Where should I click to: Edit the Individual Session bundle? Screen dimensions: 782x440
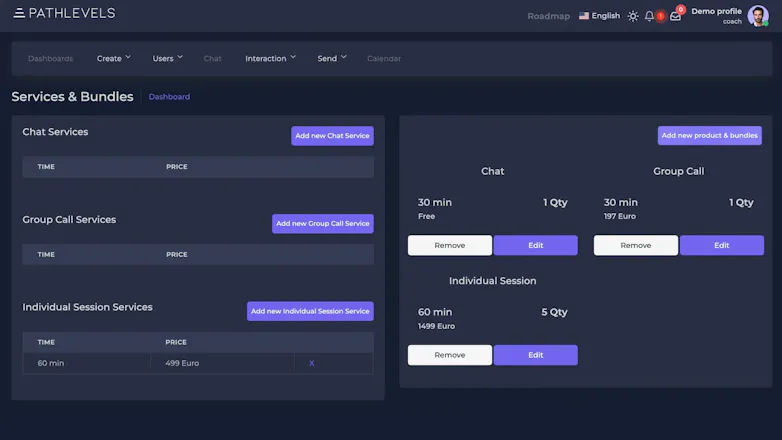coord(536,355)
